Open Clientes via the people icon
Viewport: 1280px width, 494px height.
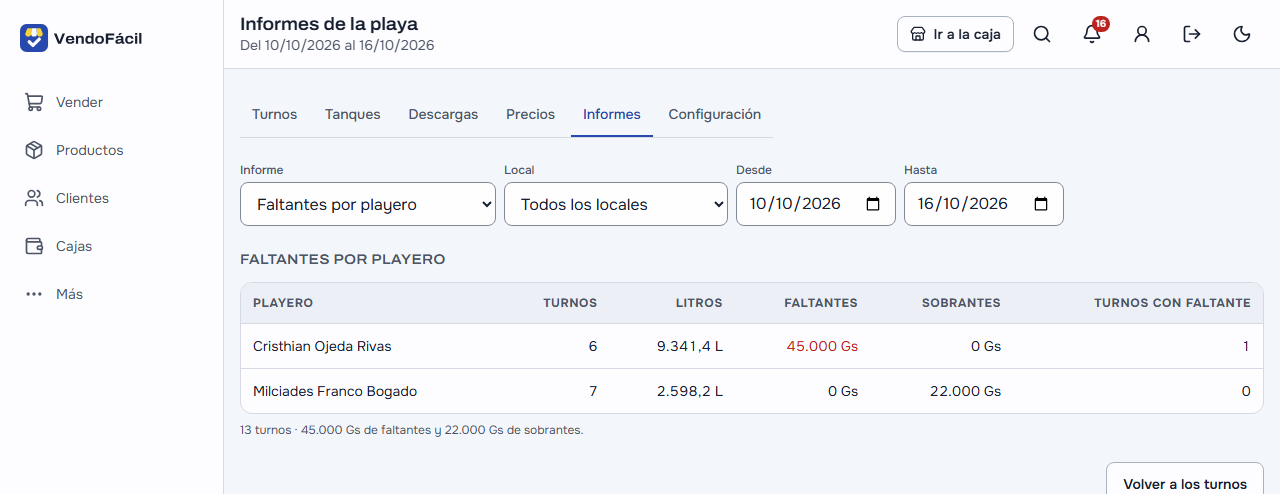(x=34, y=198)
